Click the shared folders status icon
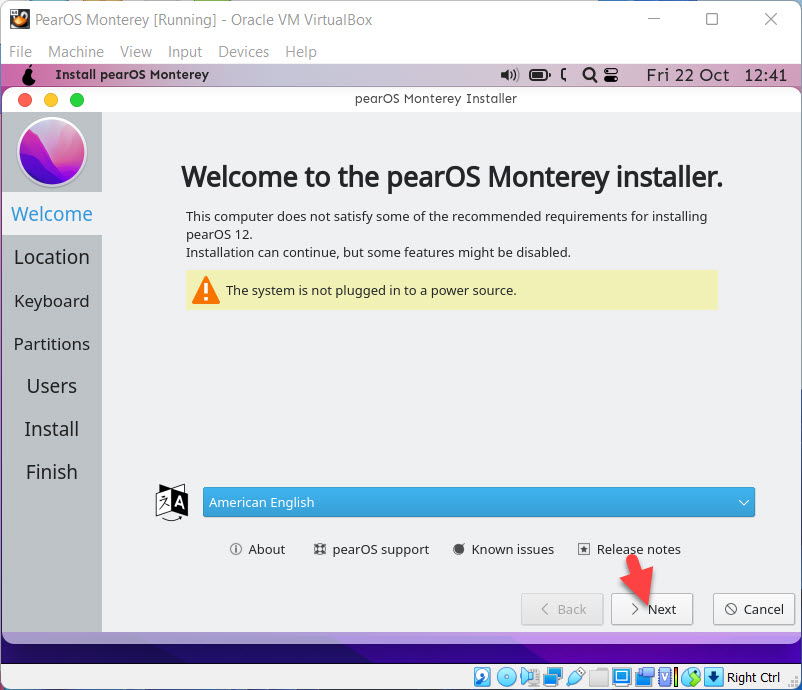802x690 pixels. click(x=598, y=677)
